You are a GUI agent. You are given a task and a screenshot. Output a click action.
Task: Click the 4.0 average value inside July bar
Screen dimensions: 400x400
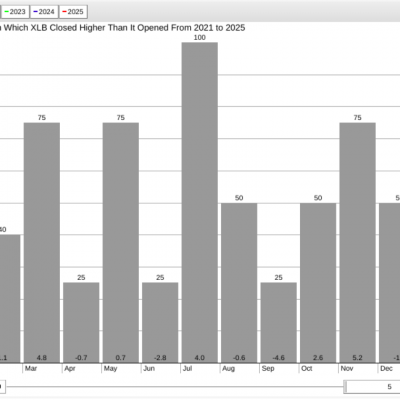click(x=199, y=358)
